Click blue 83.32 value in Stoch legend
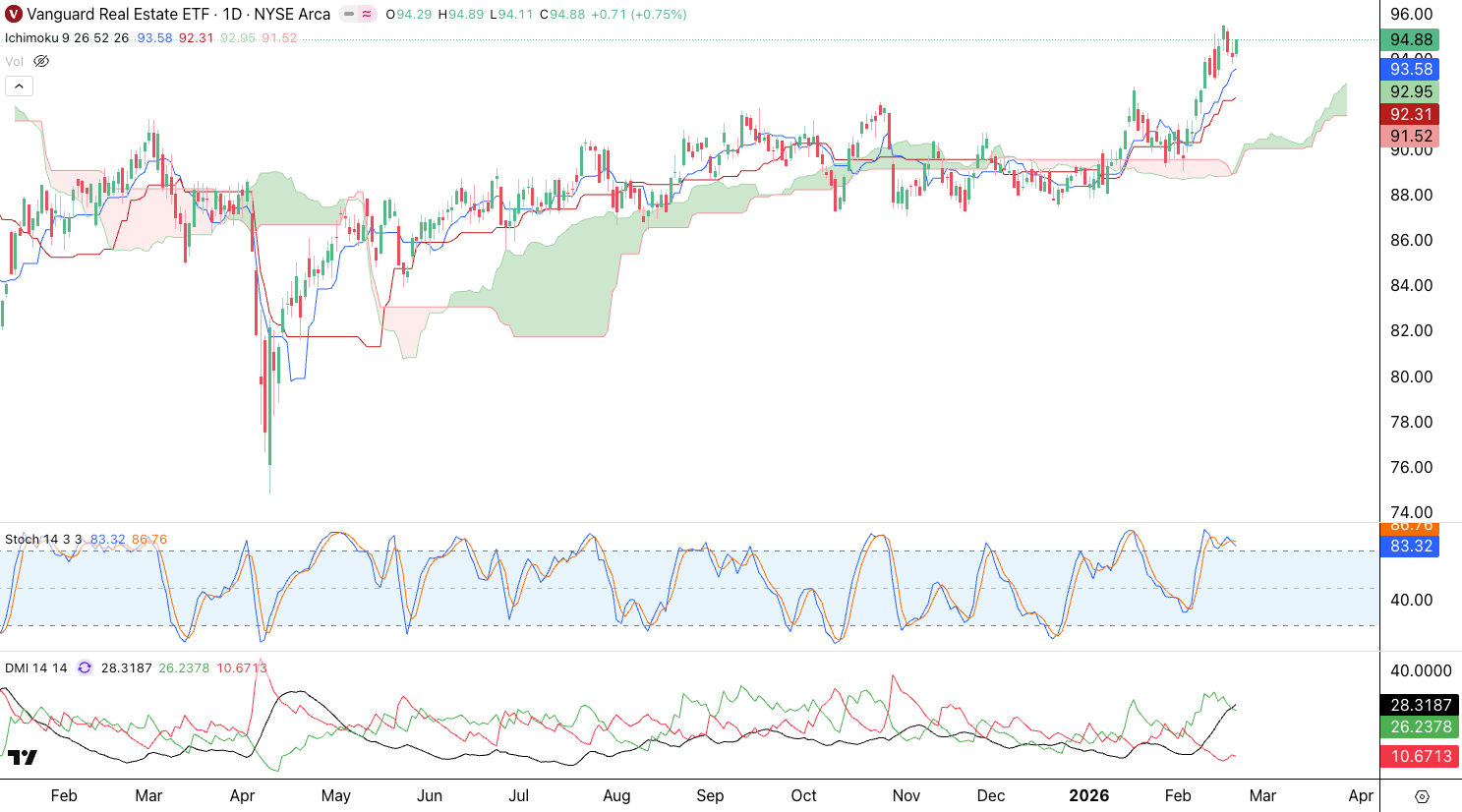Screen dimensions: 1462x812 pos(108,540)
